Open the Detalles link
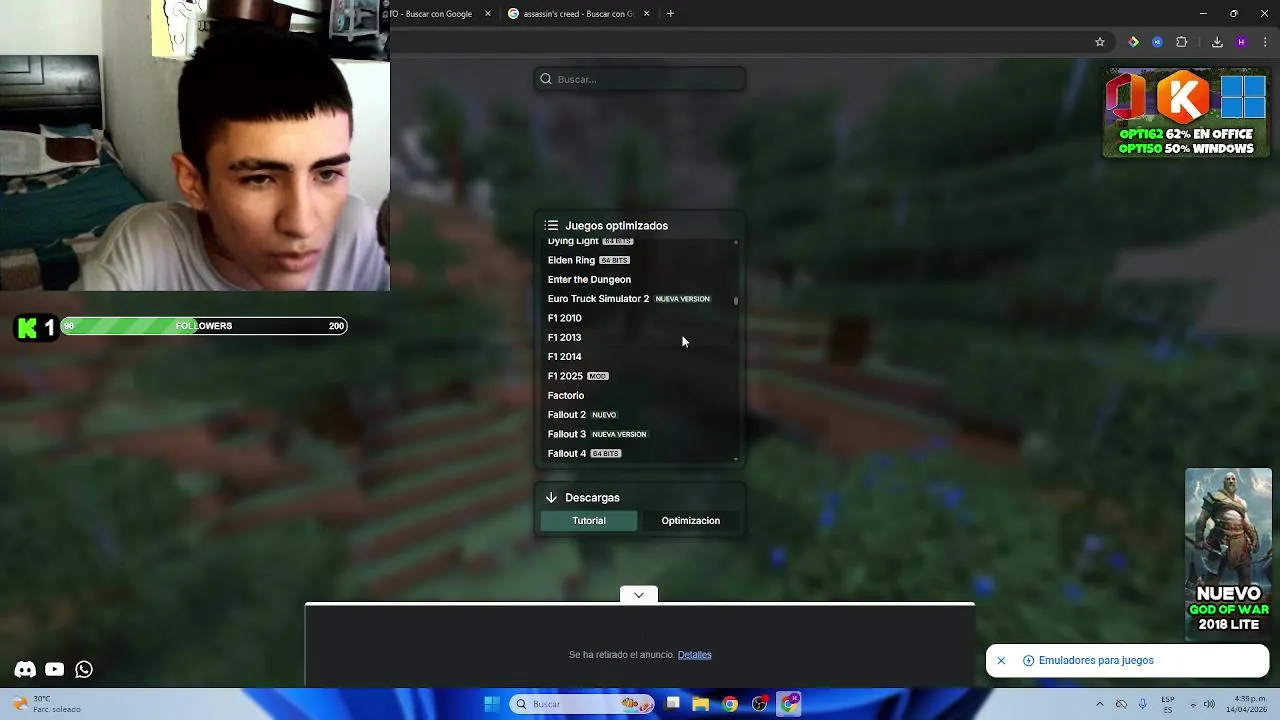 pyautogui.click(x=695, y=655)
